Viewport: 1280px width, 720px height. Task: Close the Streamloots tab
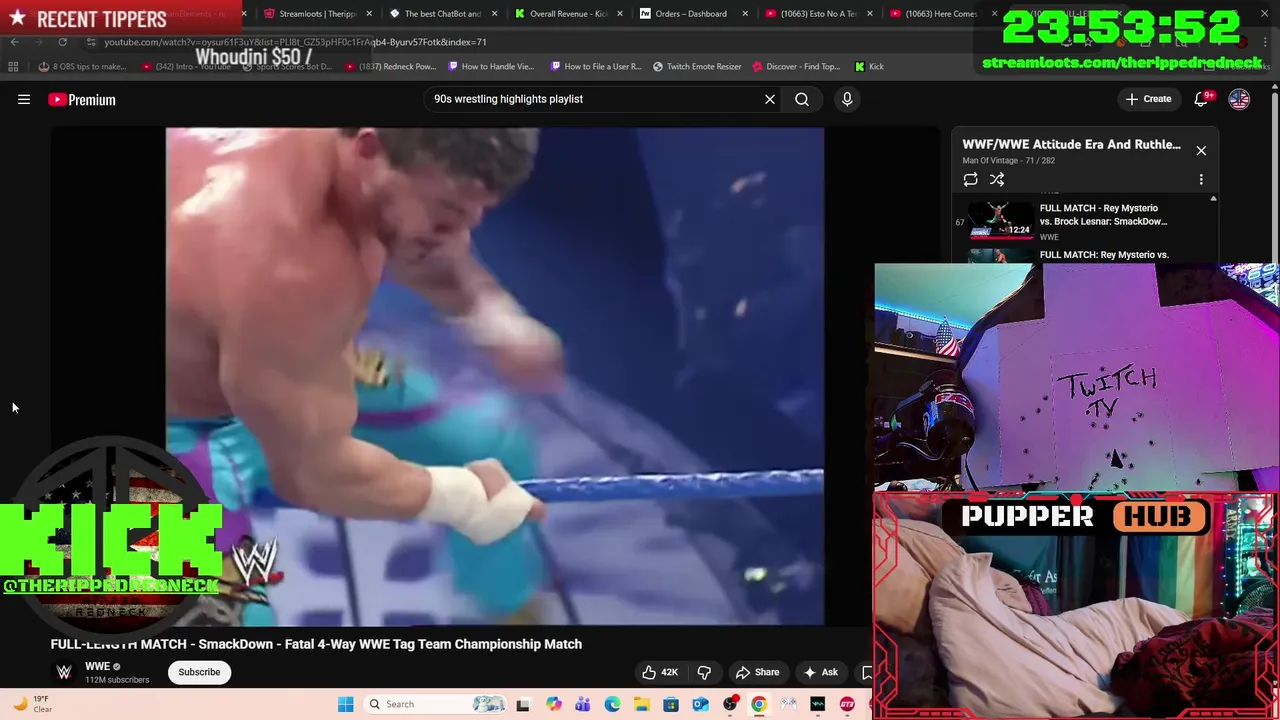[369, 14]
